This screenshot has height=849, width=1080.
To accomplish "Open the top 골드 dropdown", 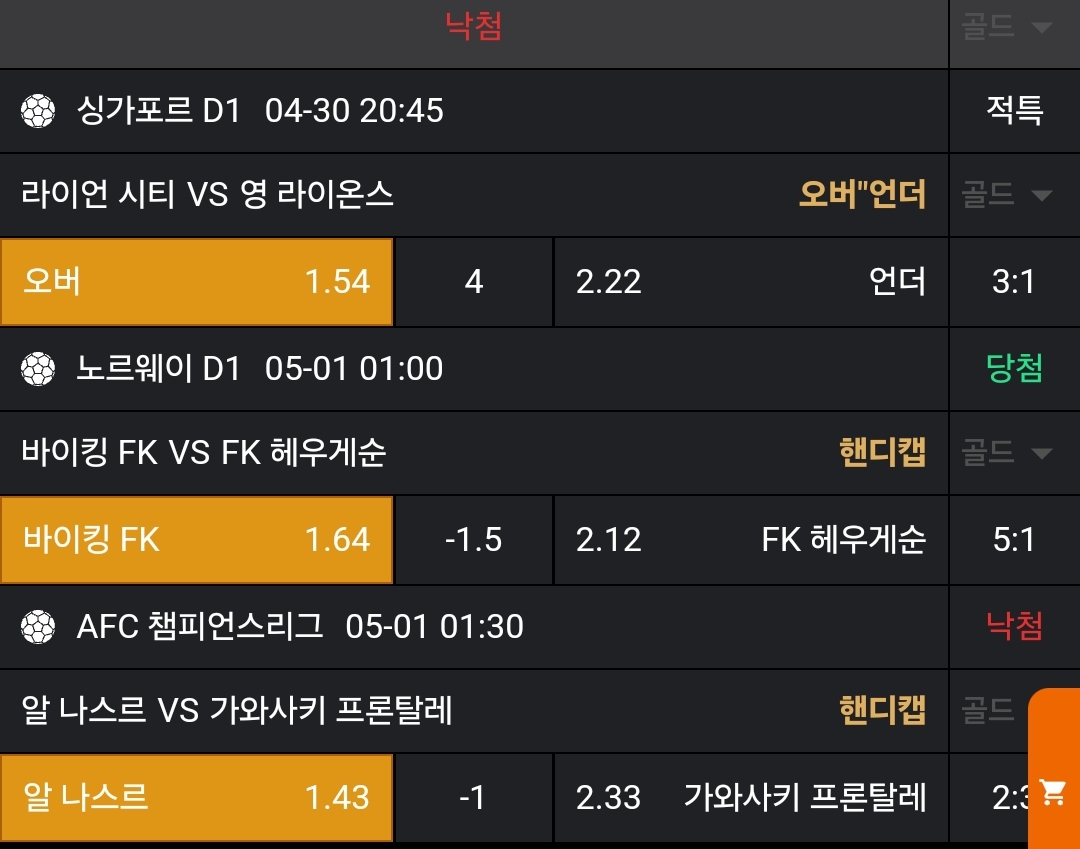I will coord(1013,27).
